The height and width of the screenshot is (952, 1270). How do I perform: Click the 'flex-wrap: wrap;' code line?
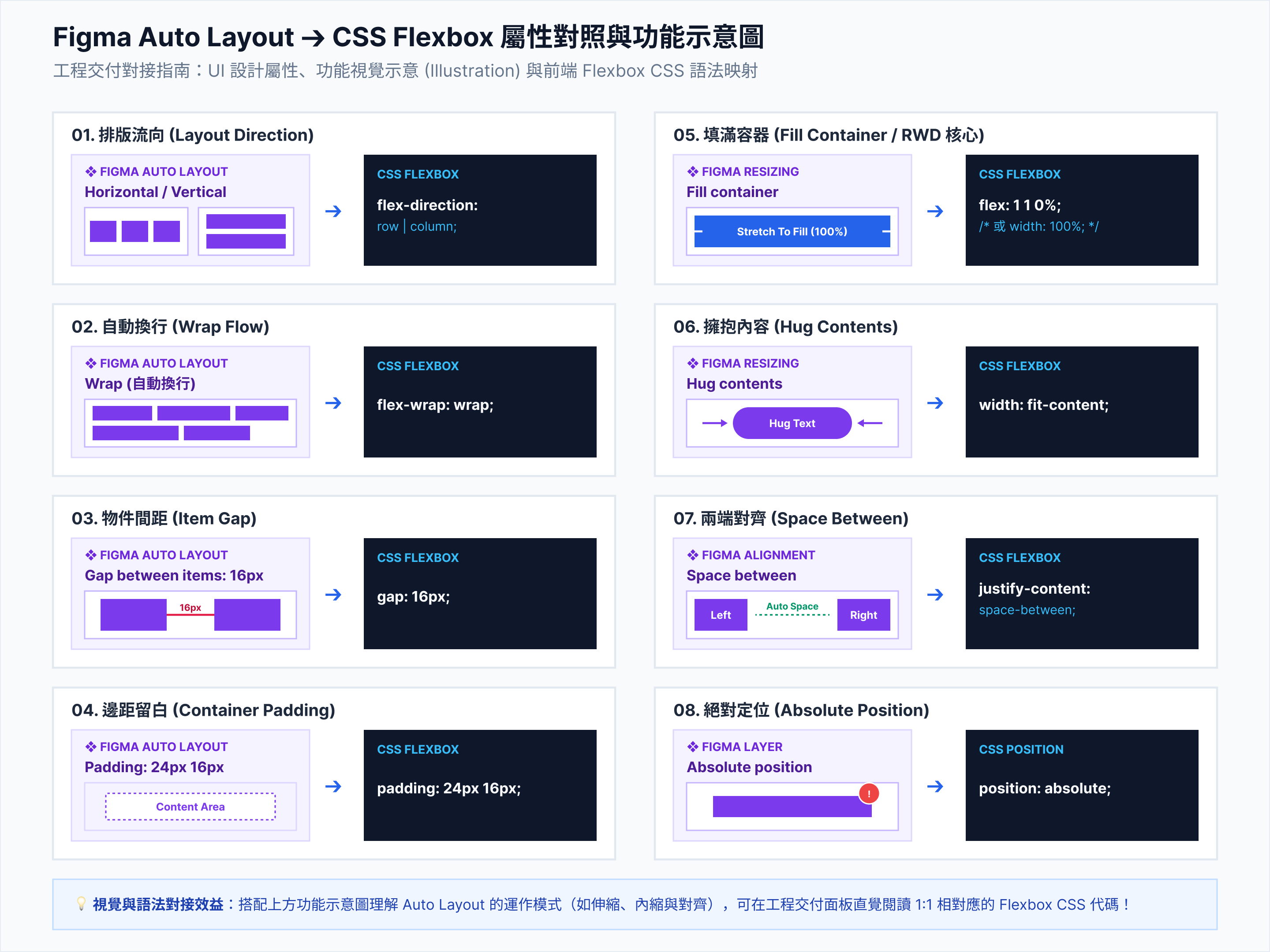click(435, 405)
